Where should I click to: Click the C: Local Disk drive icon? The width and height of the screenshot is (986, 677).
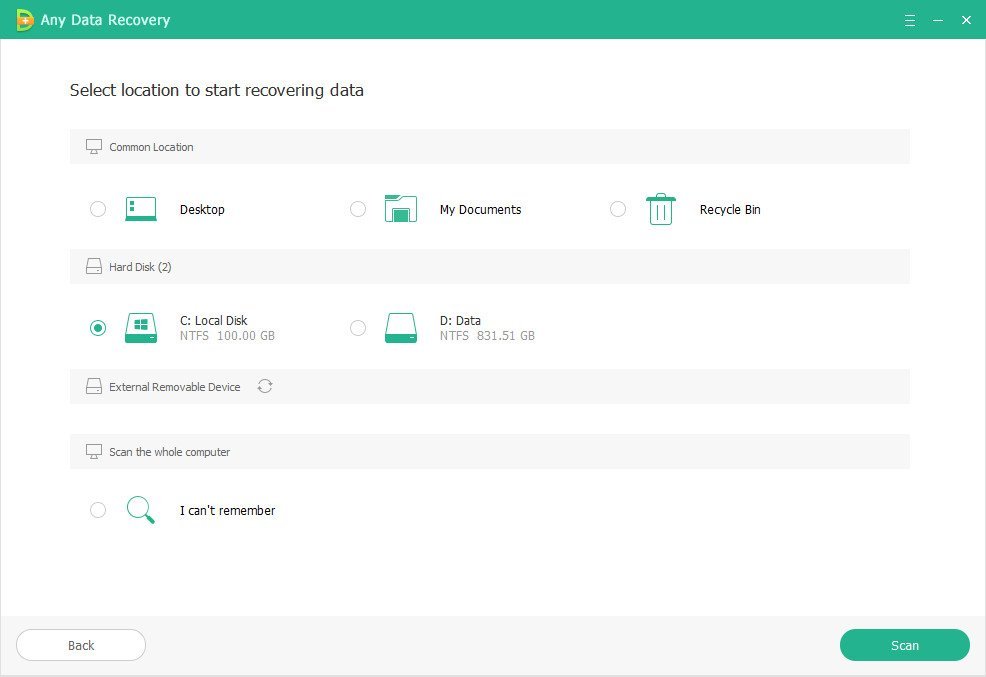141,327
